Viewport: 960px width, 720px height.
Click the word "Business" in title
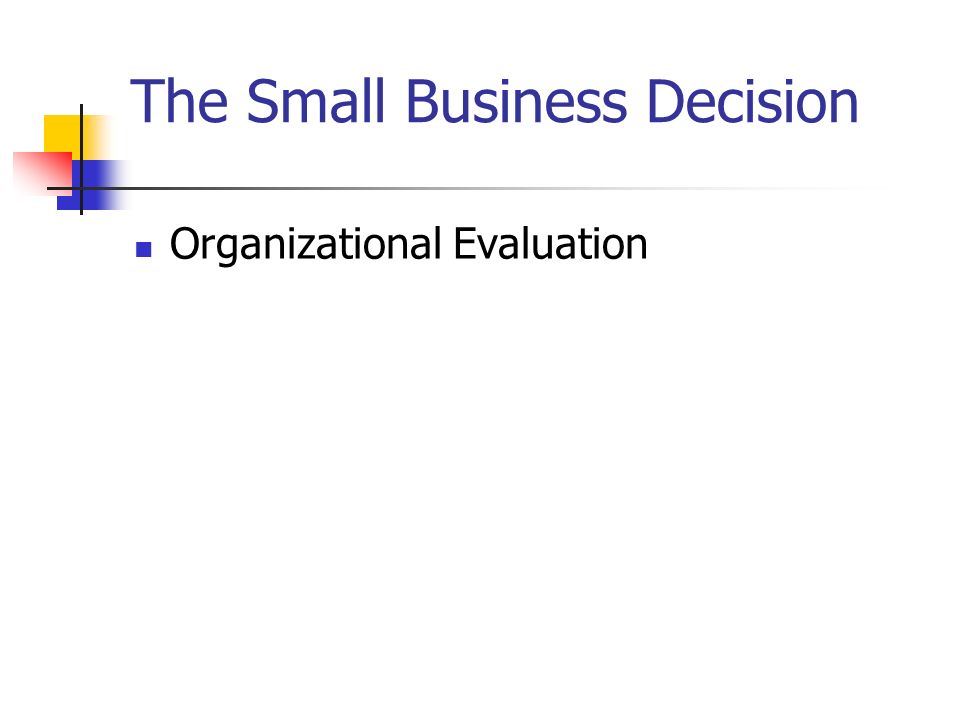click(516, 101)
